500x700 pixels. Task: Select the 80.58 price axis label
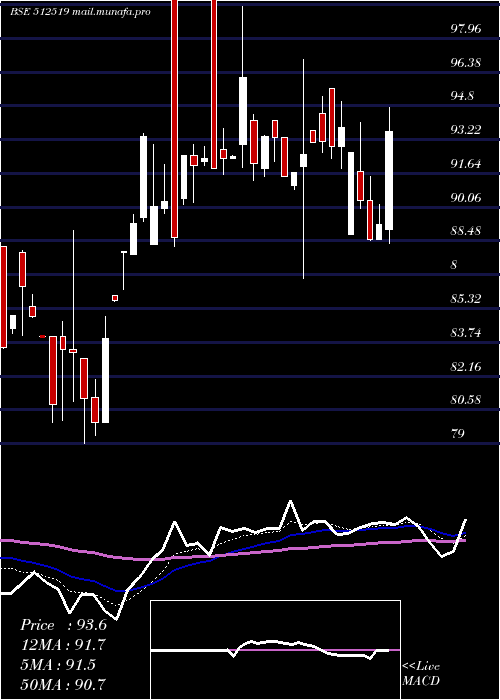466,400
